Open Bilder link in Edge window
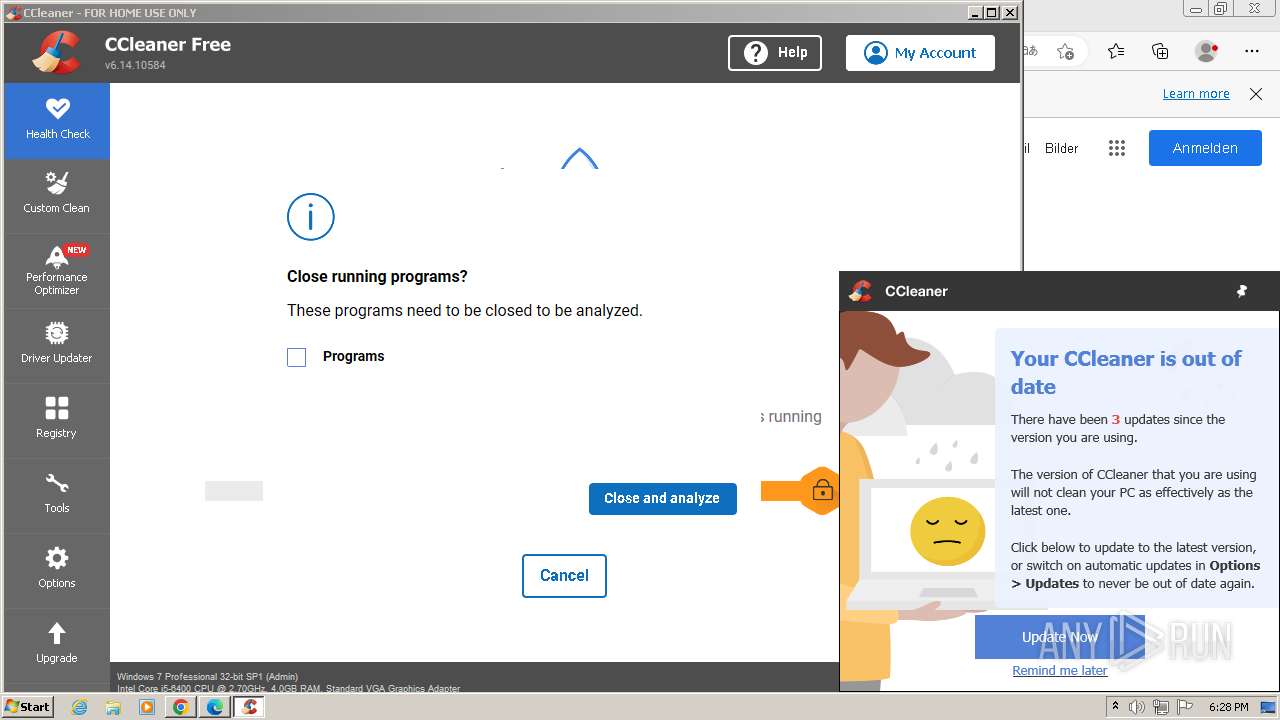 (1061, 148)
